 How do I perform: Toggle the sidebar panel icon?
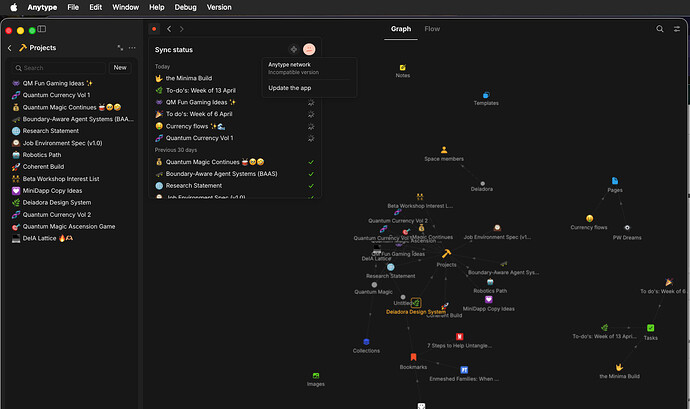point(42,29)
